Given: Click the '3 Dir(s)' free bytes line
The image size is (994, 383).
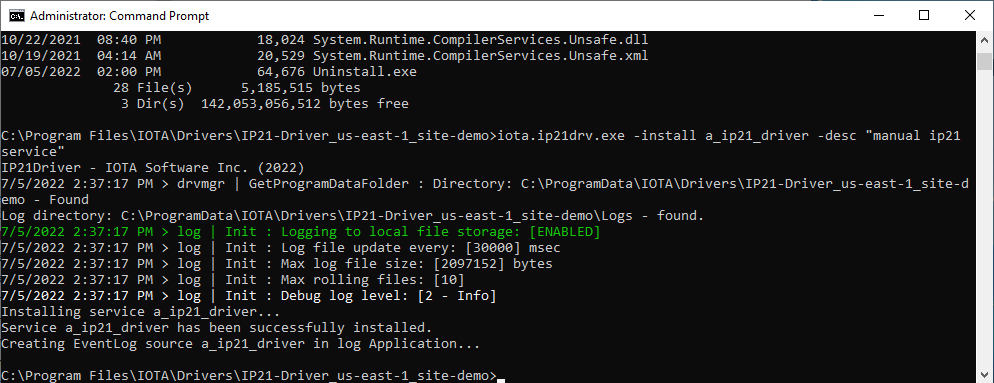Looking at the screenshot, I should [264, 103].
